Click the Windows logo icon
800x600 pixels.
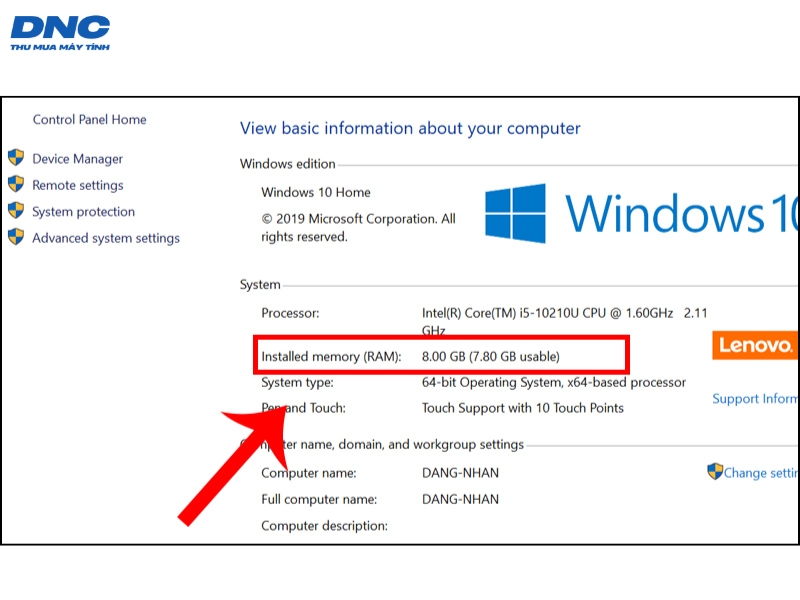515,213
